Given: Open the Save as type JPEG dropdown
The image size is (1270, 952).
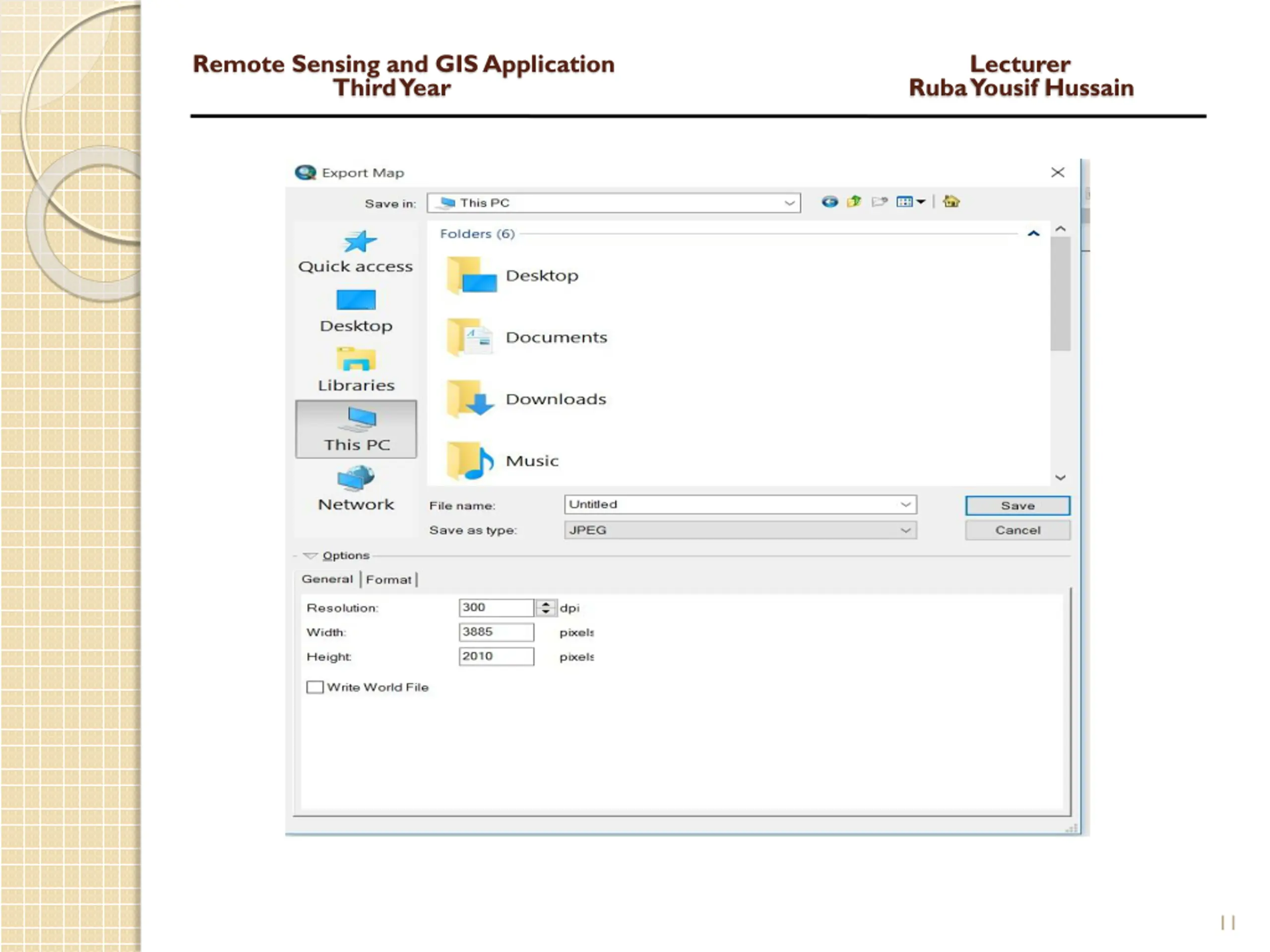Looking at the screenshot, I should pyautogui.click(x=740, y=530).
